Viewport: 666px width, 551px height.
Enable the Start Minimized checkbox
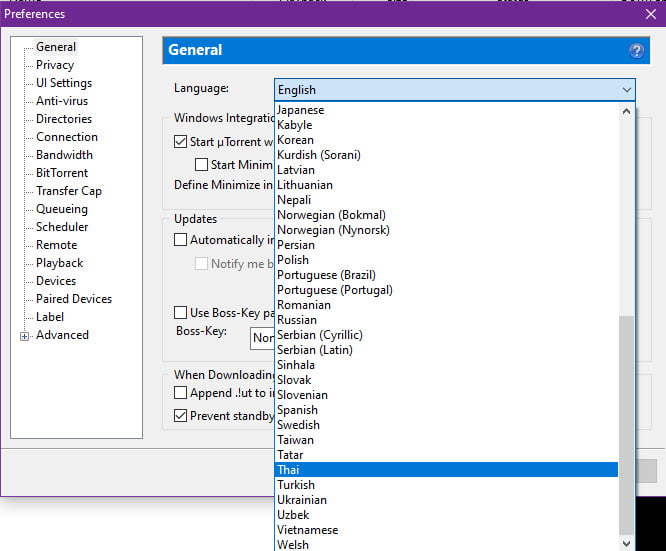(201, 164)
